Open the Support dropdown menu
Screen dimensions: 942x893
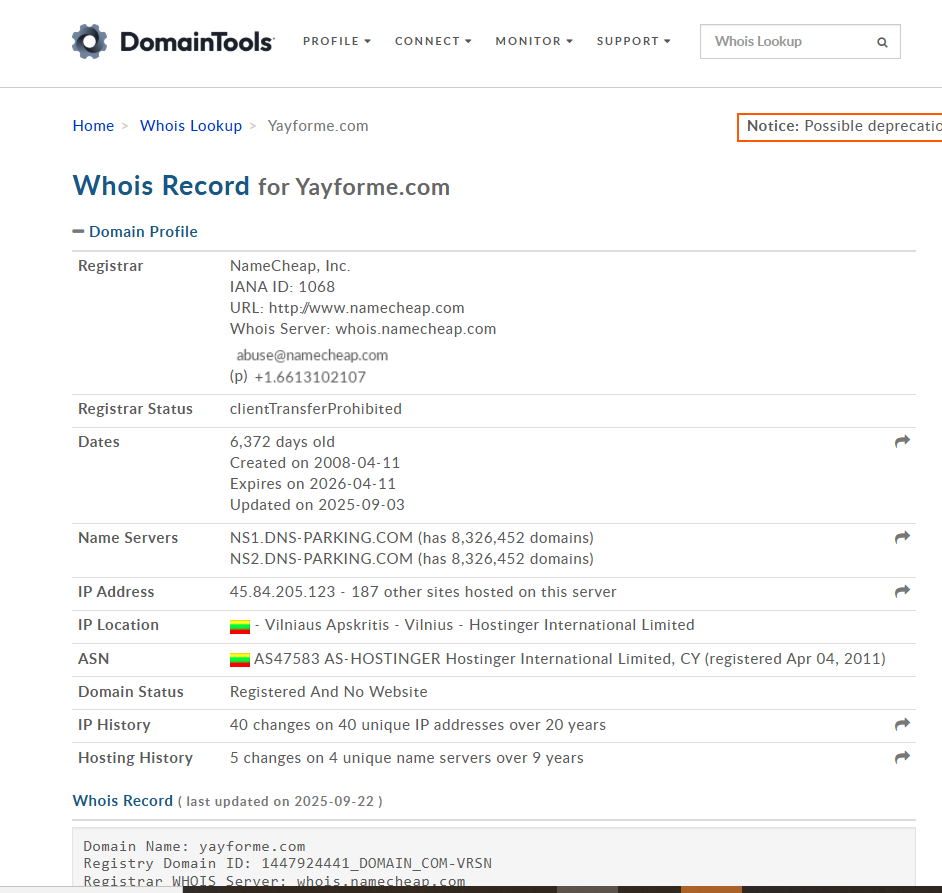[x=633, y=41]
